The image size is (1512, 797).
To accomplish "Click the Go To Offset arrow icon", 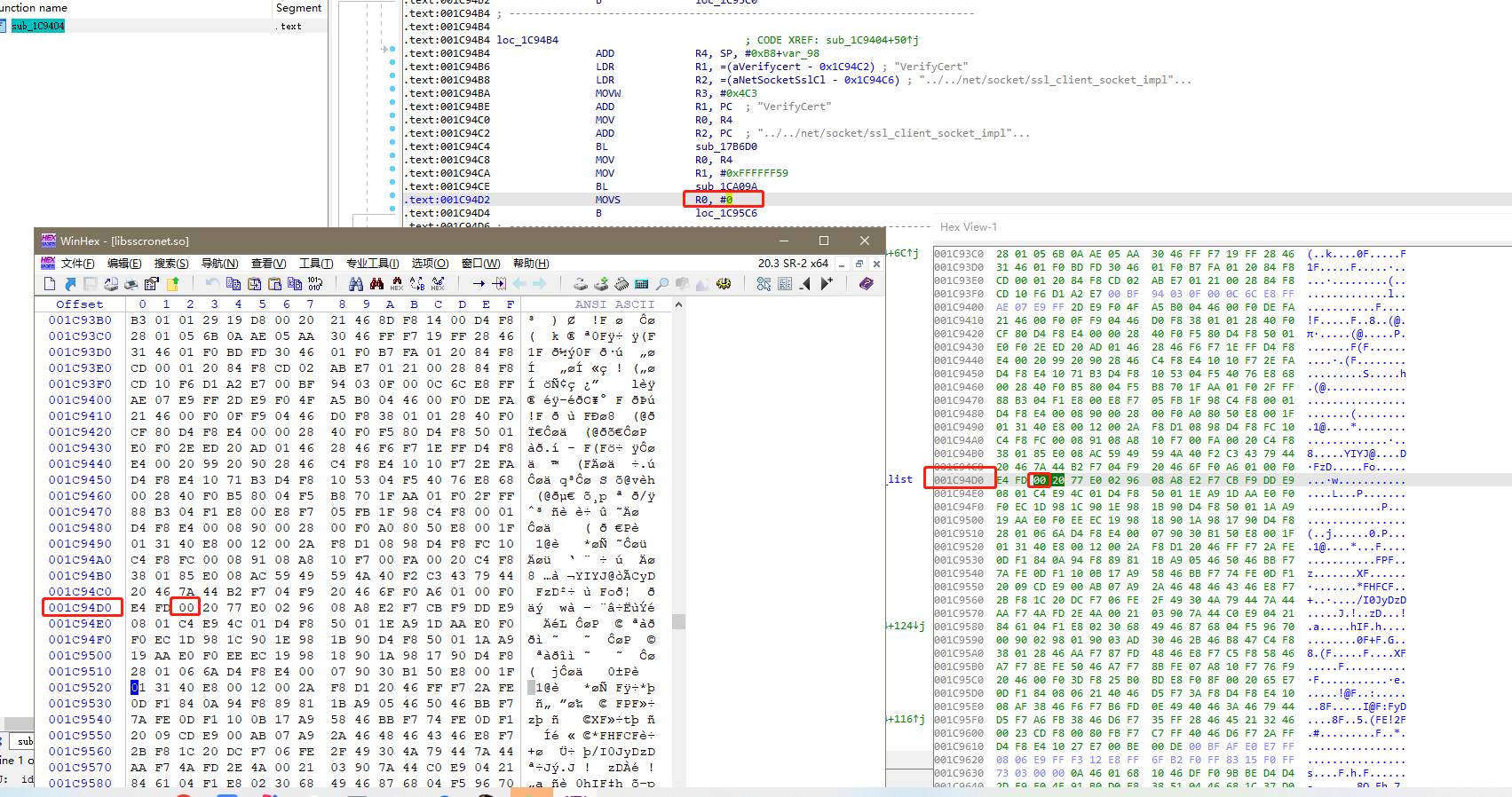I will pos(479,284).
